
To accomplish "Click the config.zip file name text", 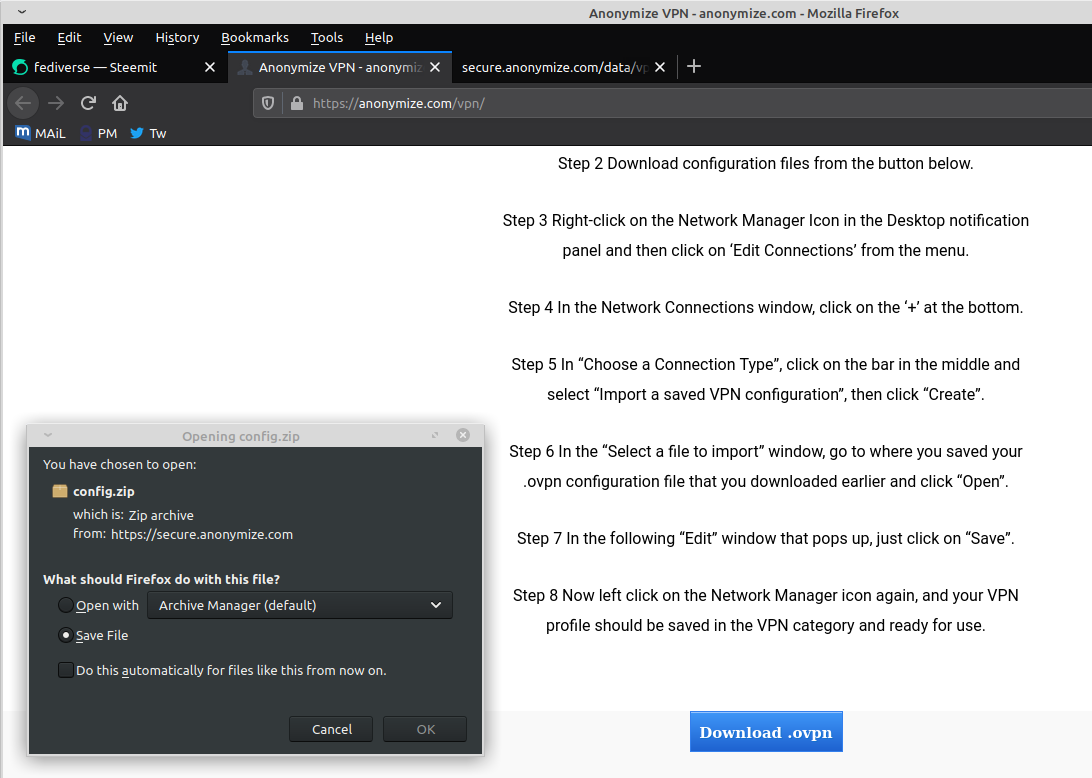I will pyautogui.click(x=104, y=491).
